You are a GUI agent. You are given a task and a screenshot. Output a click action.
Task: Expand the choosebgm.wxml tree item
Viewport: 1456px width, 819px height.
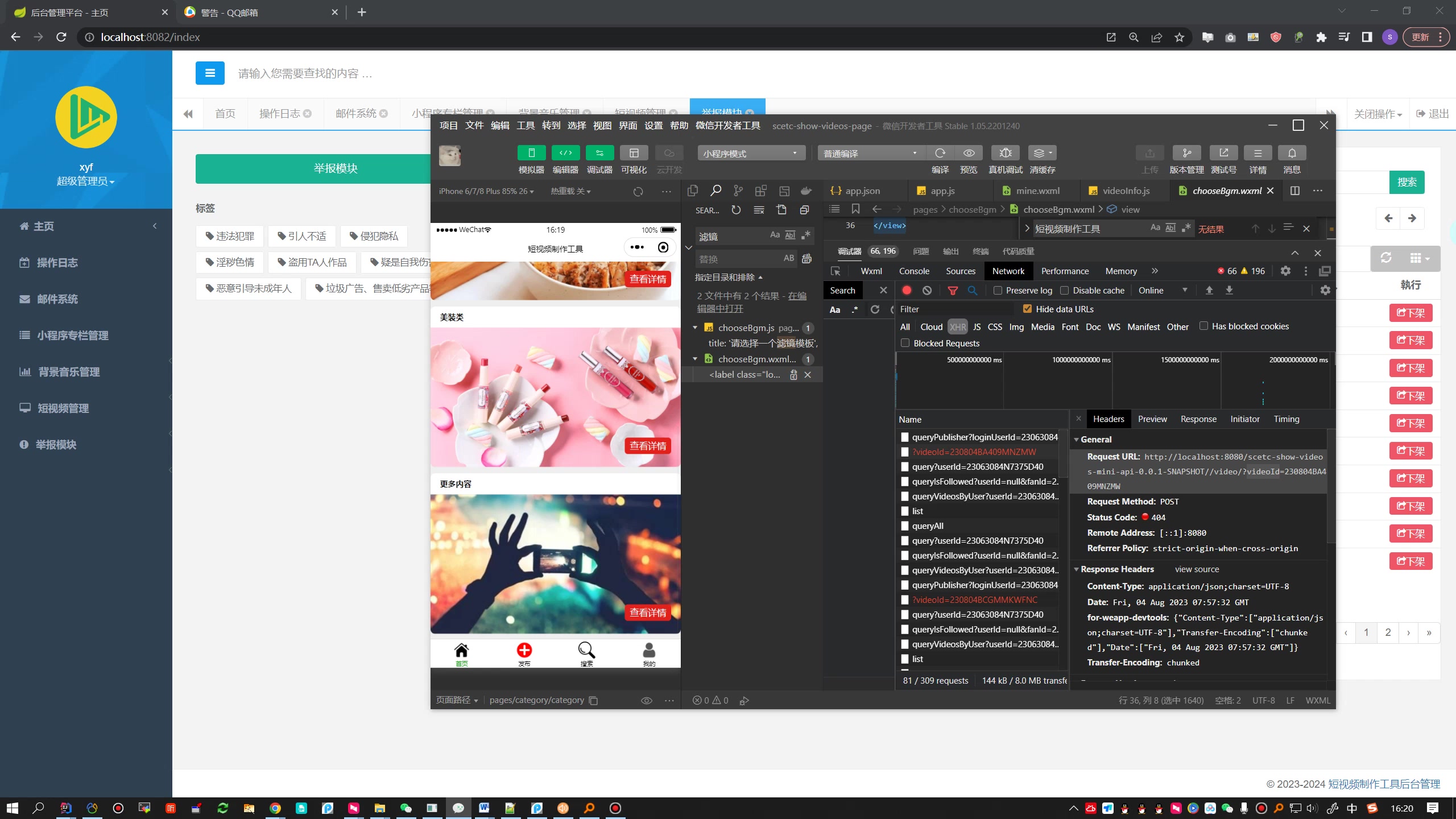point(695,358)
